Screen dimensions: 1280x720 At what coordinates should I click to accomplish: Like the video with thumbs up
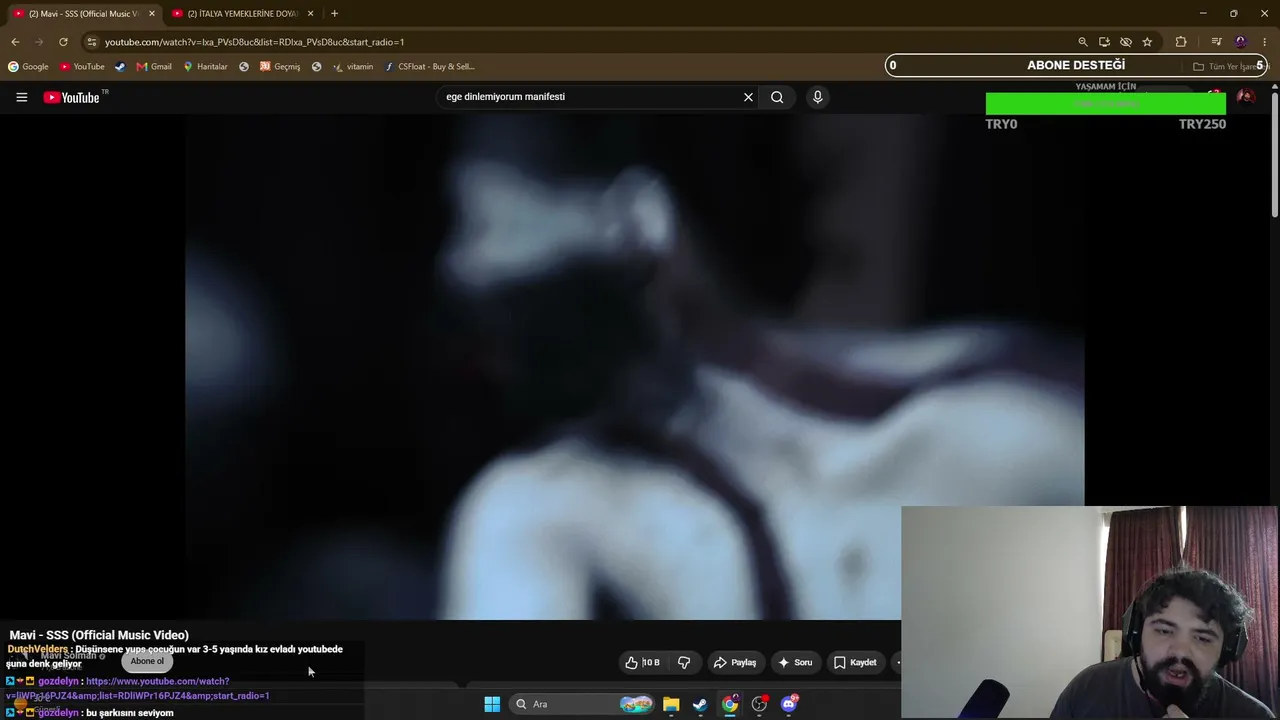pyautogui.click(x=641, y=662)
